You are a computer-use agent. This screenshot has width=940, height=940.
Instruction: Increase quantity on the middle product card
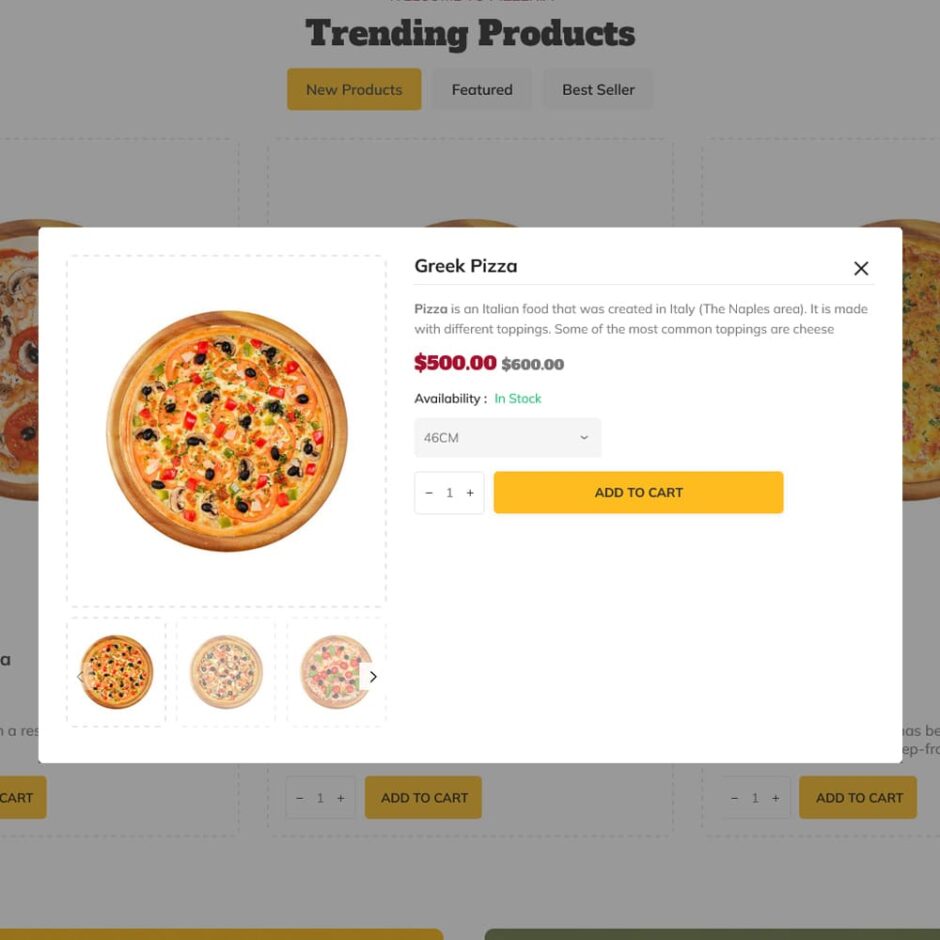(x=341, y=798)
